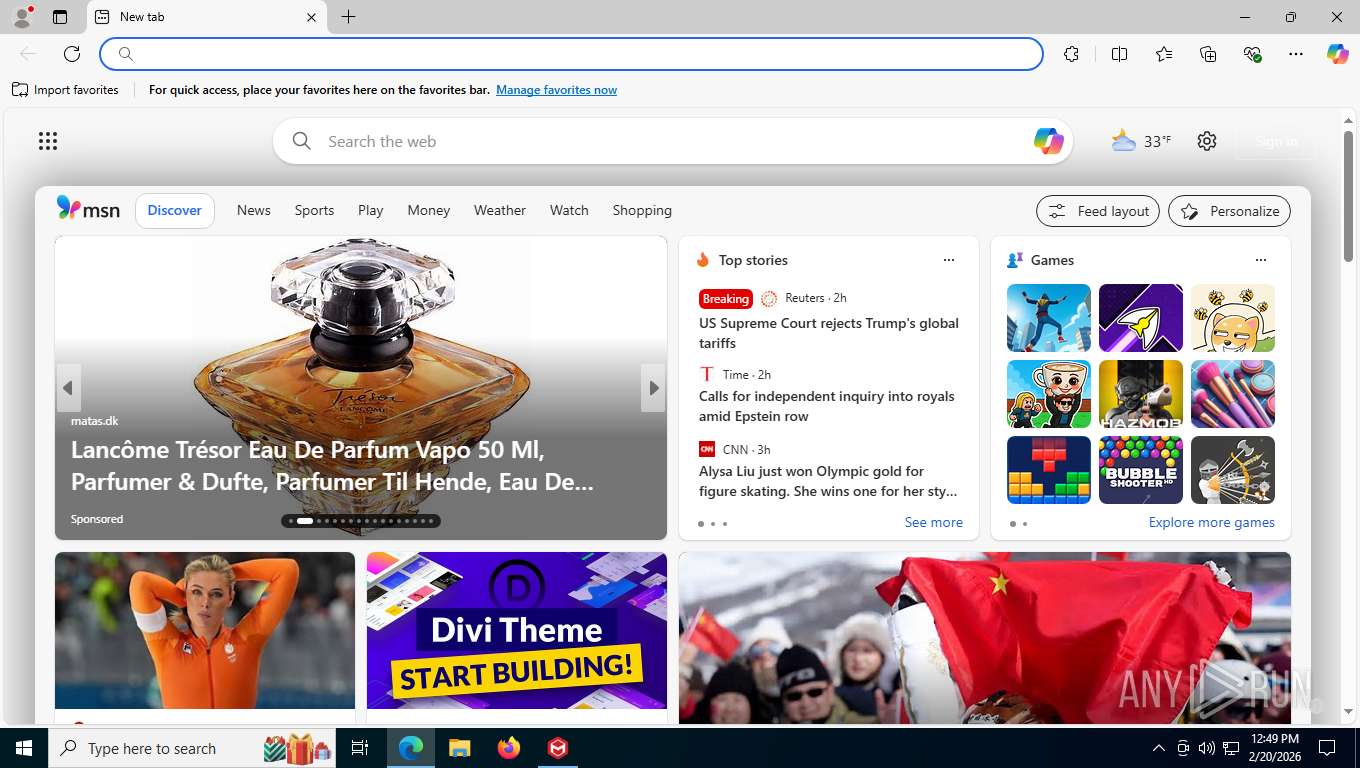Toggle Split screen view
The image size is (1360, 768).
(x=1119, y=54)
